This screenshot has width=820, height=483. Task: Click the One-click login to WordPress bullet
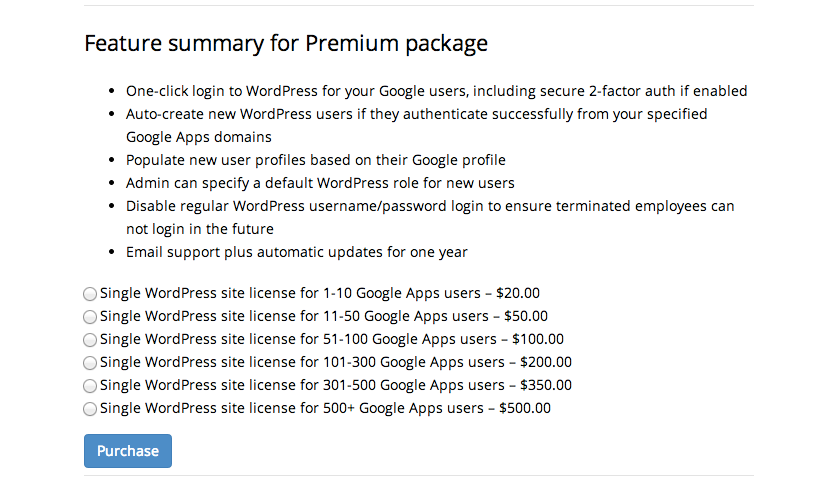pyautogui.click(x=437, y=91)
